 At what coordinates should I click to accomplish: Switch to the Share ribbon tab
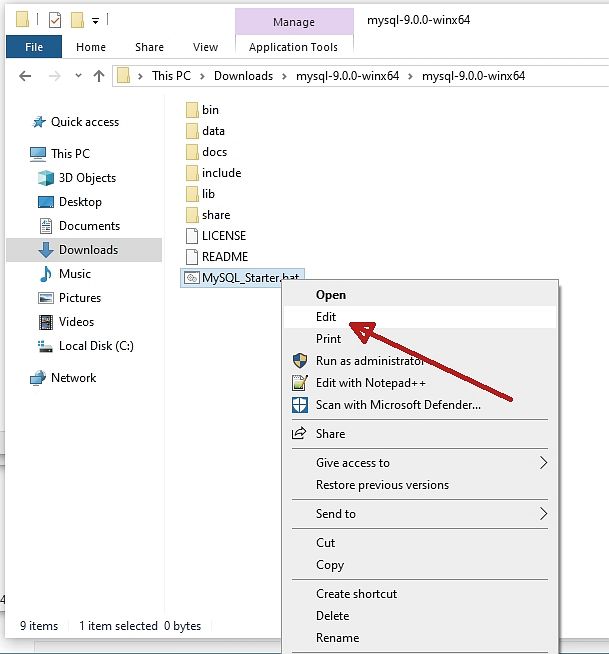point(149,47)
